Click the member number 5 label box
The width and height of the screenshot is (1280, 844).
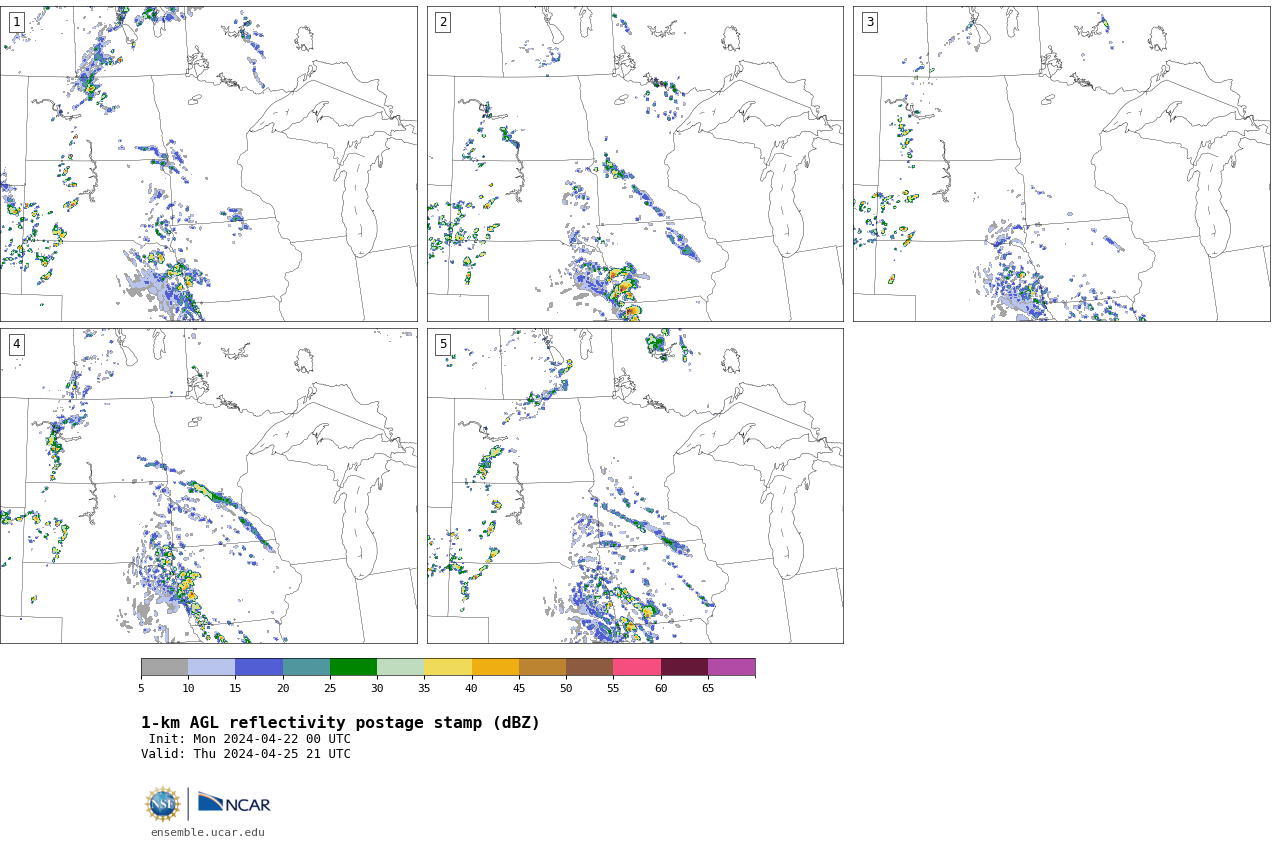coord(443,344)
